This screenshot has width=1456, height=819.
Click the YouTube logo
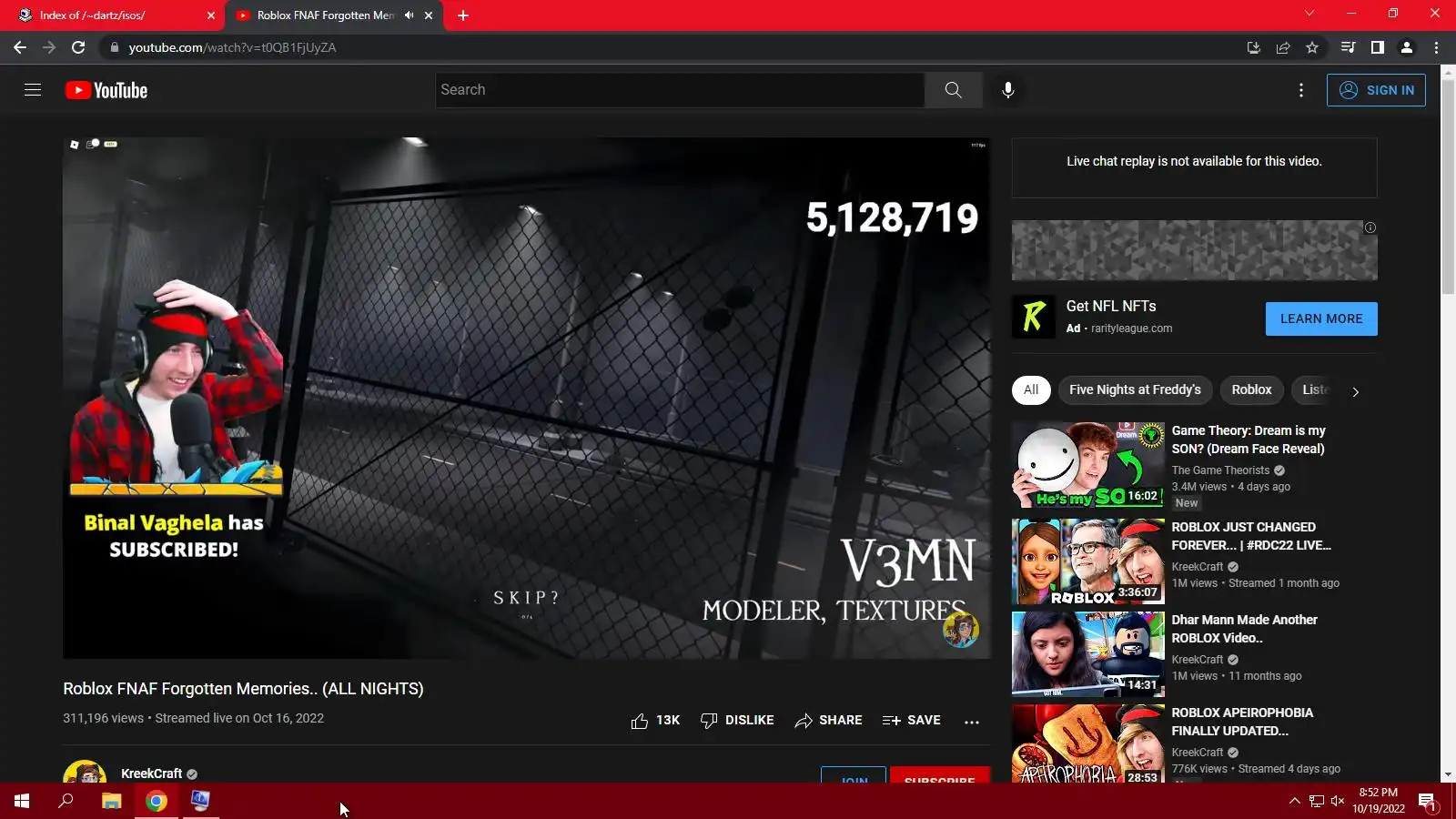[106, 90]
